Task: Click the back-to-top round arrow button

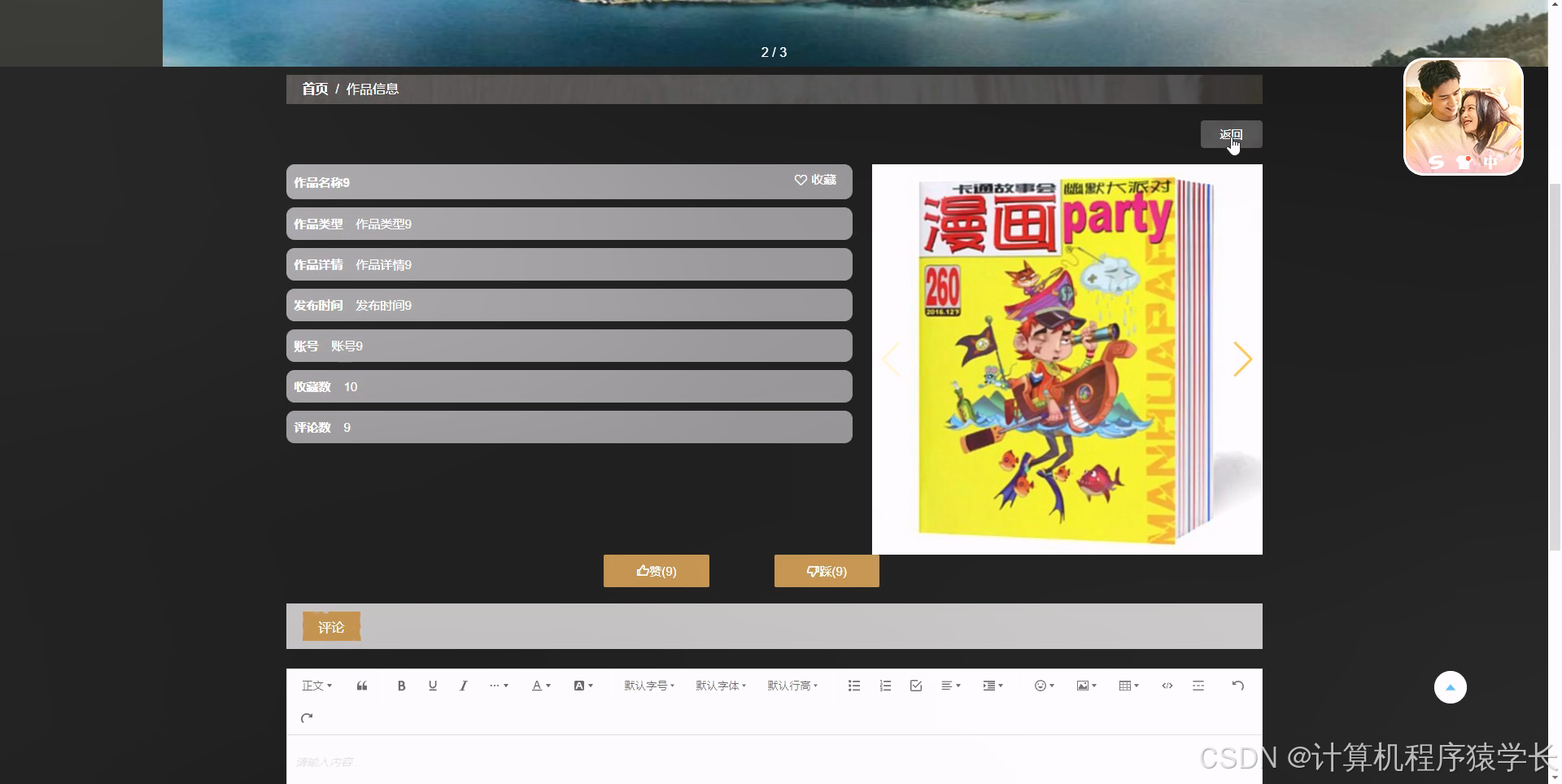Action: click(1450, 687)
